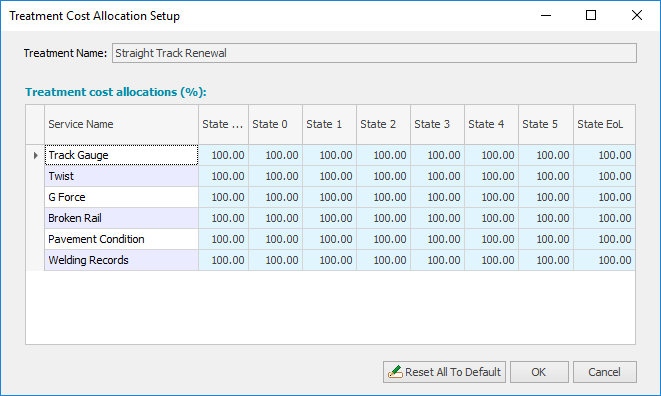Edit Broken Rail State 4 allocation cell

[491, 218]
